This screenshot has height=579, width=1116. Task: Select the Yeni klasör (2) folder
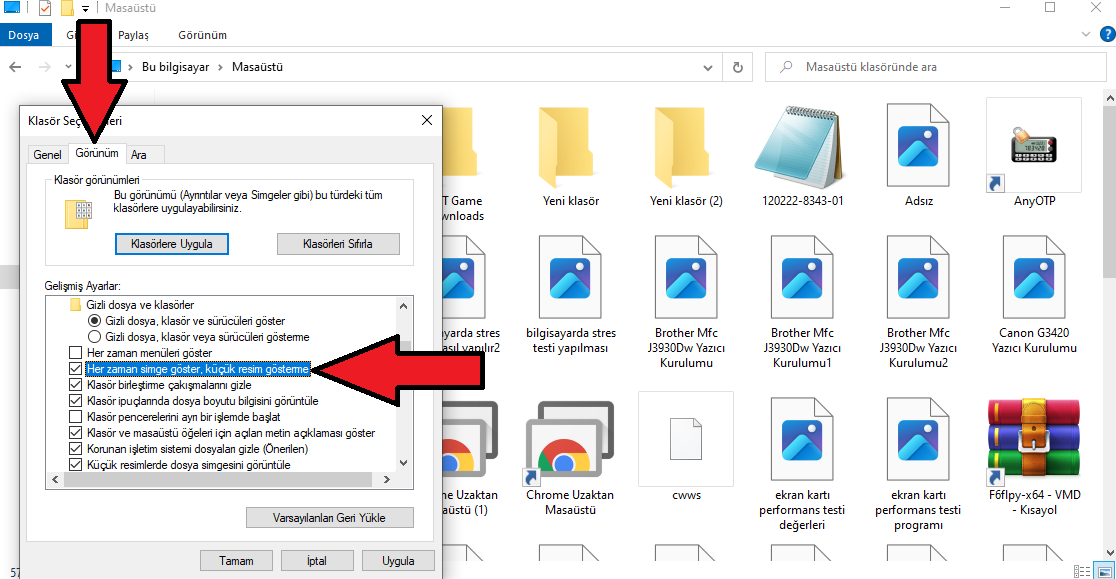tap(686, 145)
